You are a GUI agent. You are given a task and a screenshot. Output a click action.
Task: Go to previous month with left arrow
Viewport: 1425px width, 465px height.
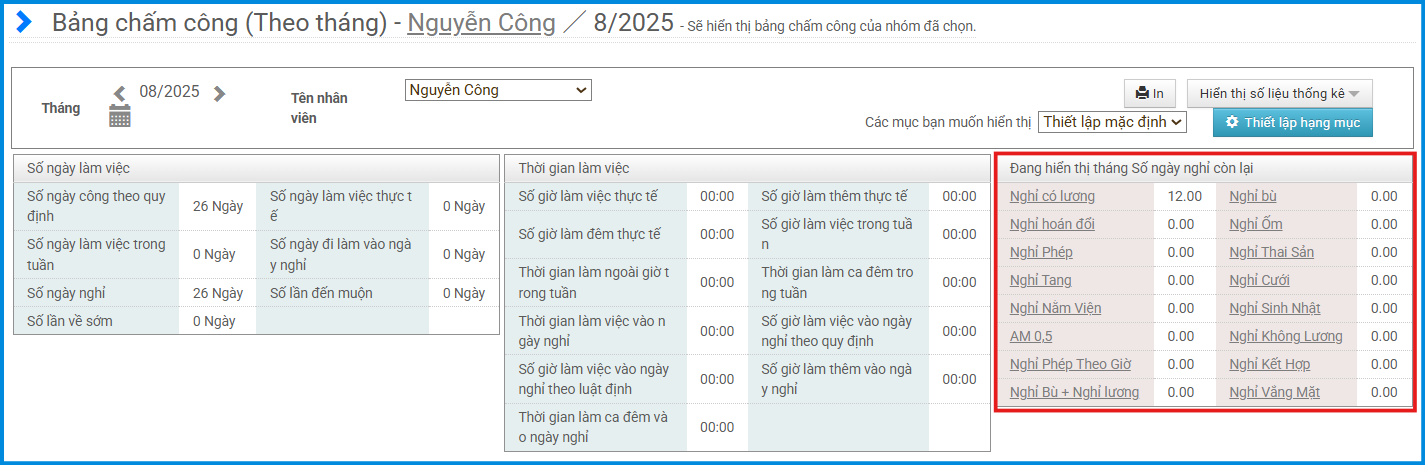click(120, 94)
